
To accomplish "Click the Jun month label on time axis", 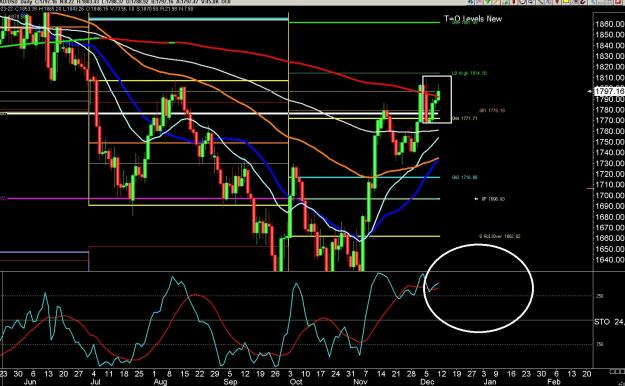I will coord(30,382).
